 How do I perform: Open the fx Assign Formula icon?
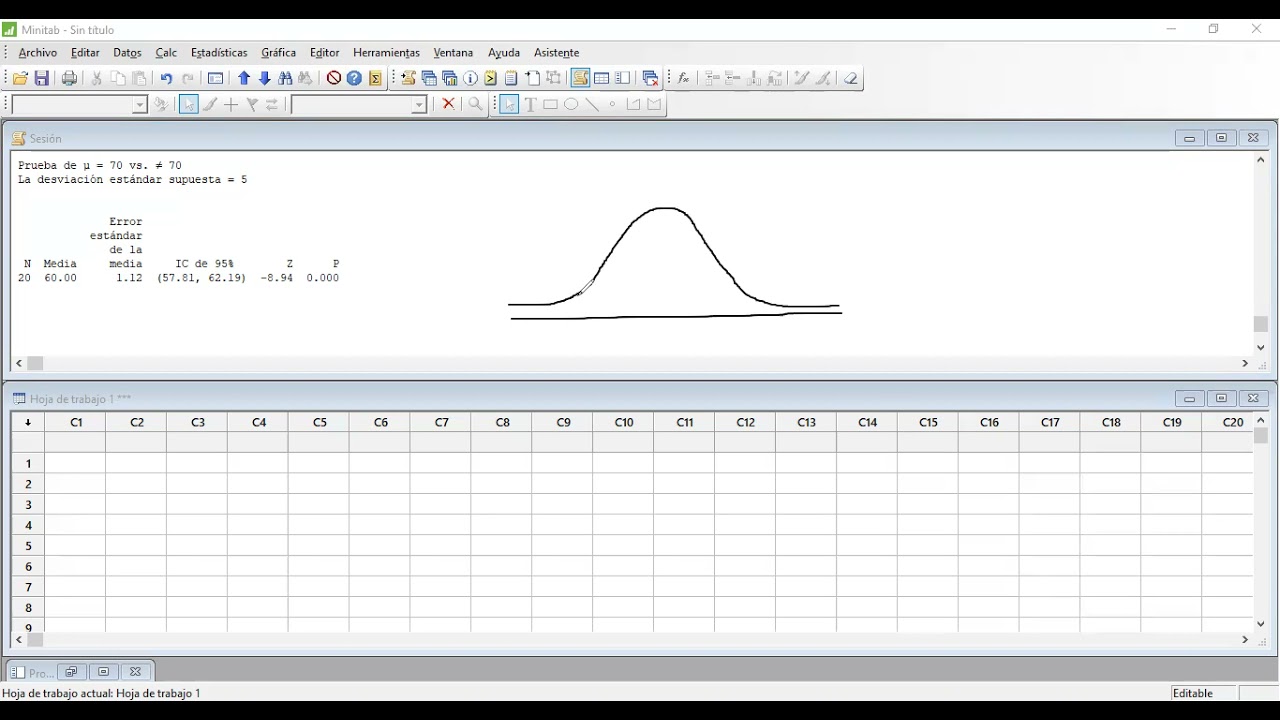(684, 78)
